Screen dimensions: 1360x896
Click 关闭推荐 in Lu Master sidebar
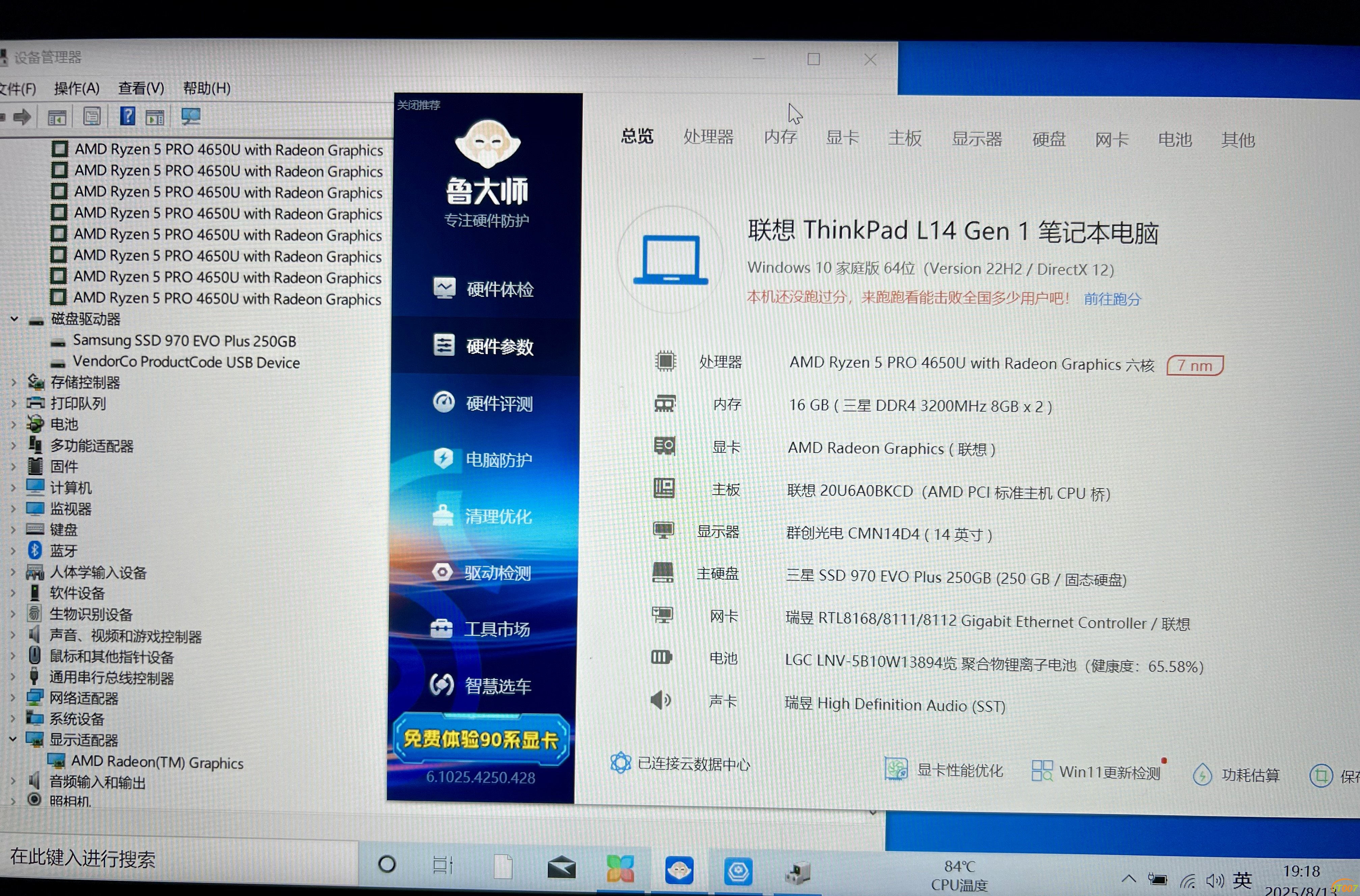tap(418, 105)
